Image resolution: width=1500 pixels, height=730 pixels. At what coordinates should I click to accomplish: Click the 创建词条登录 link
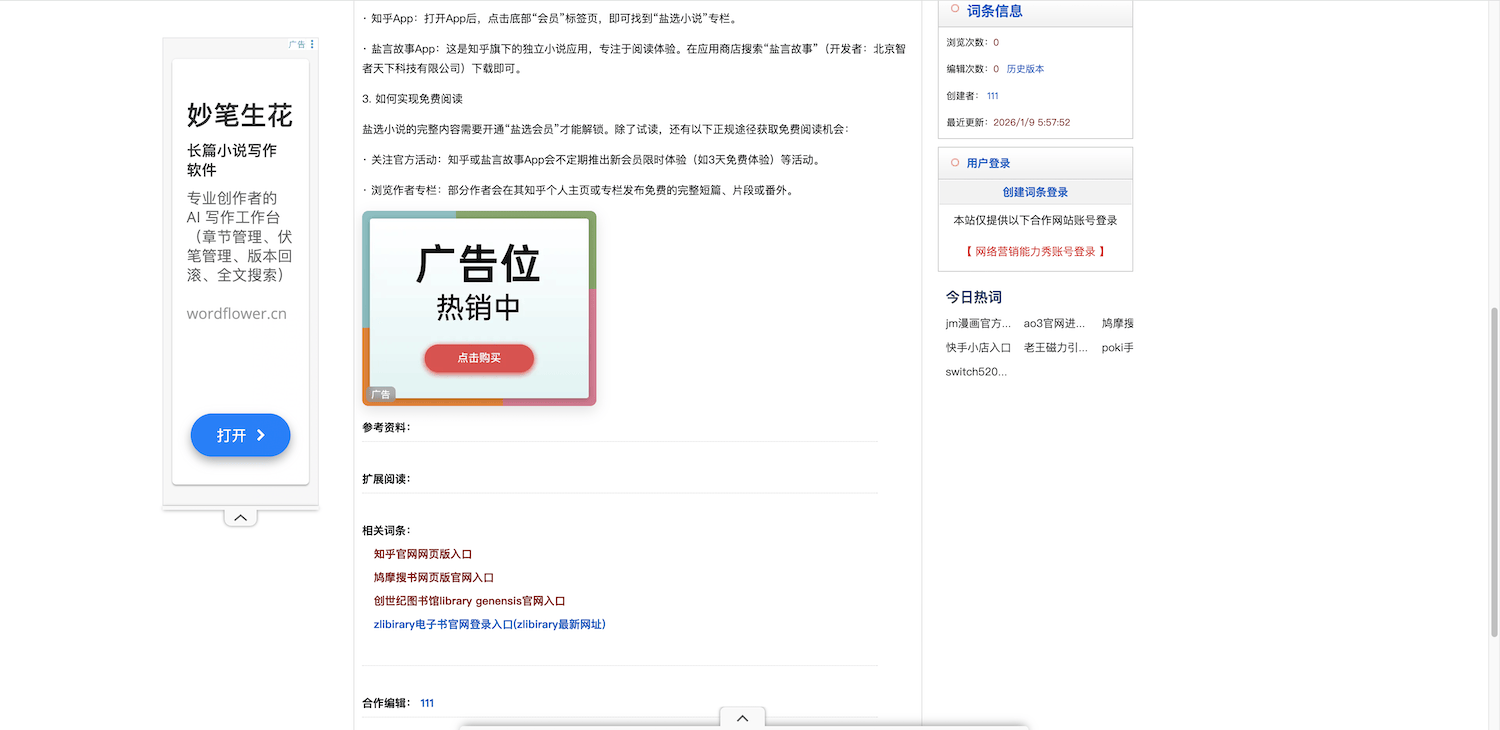pos(1035,192)
